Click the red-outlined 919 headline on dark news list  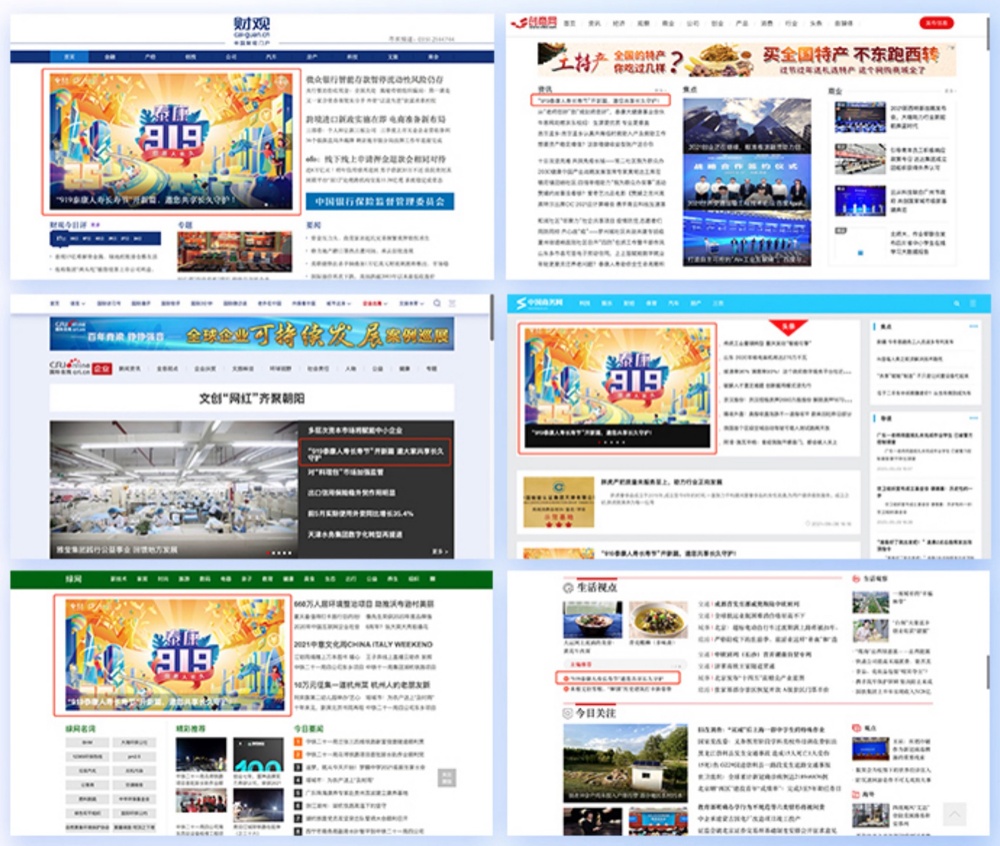pos(374,452)
